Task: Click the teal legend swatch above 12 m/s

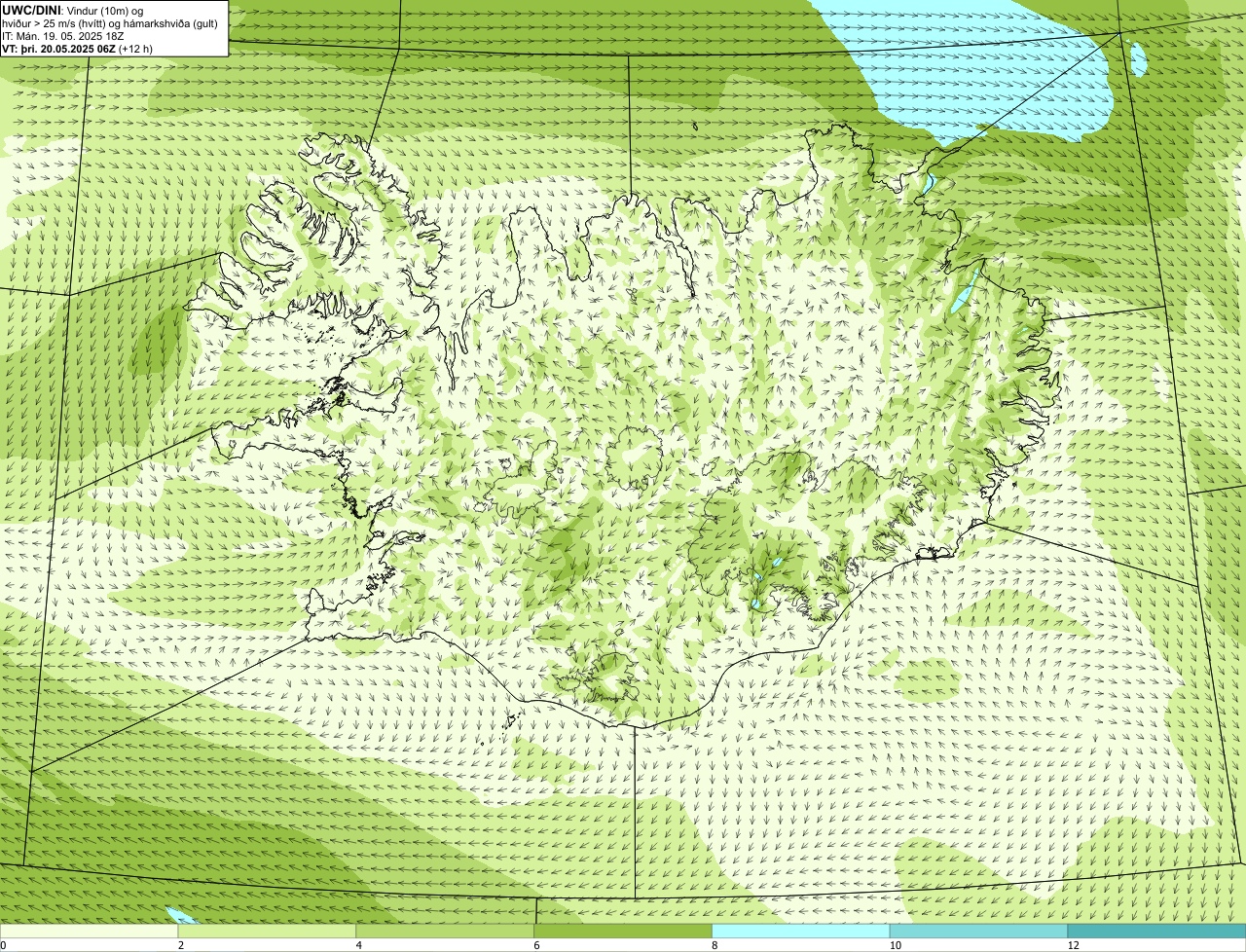Action: tap(1157, 932)
